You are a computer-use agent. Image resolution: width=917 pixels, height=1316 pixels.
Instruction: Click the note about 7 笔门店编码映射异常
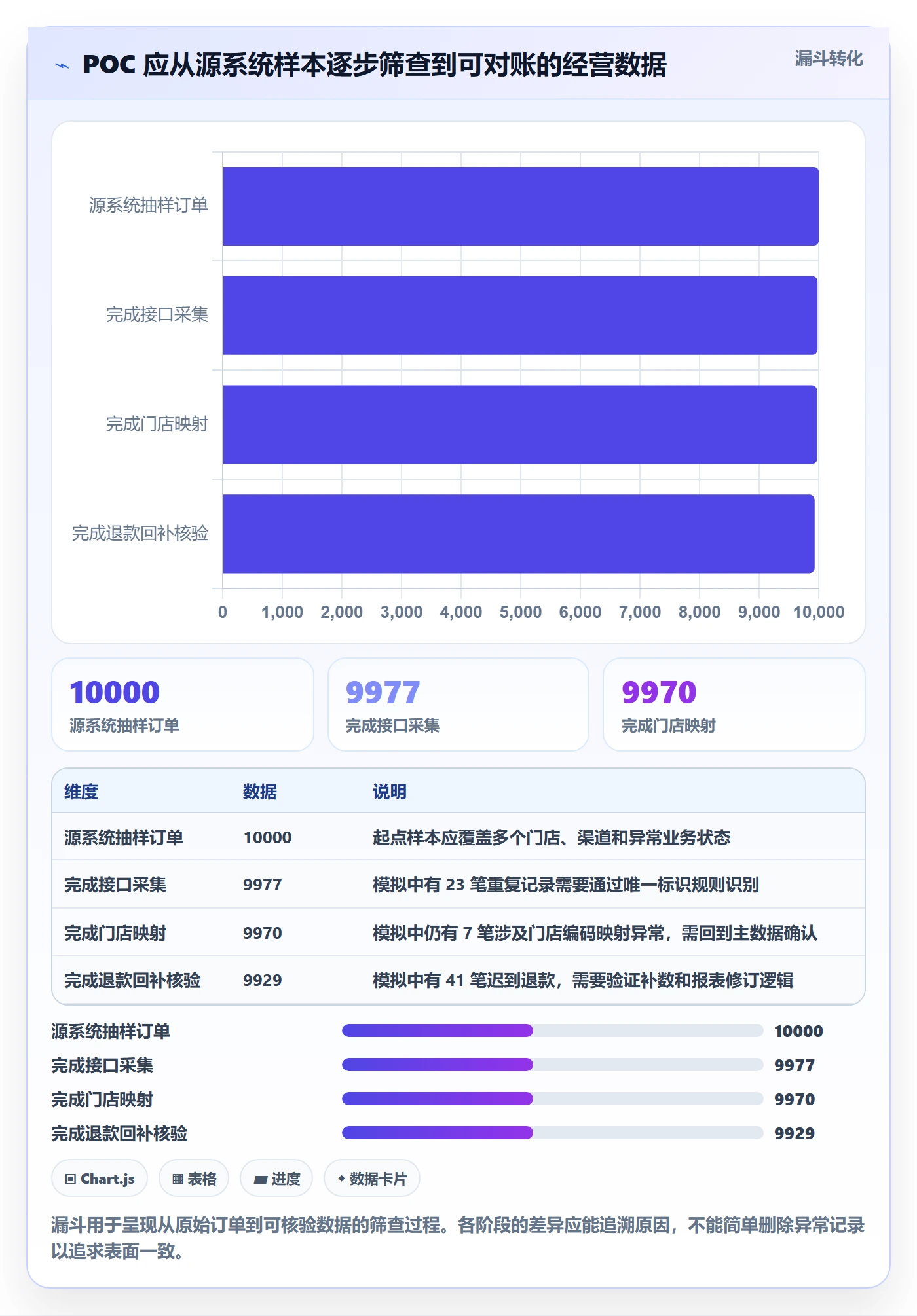(595, 933)
